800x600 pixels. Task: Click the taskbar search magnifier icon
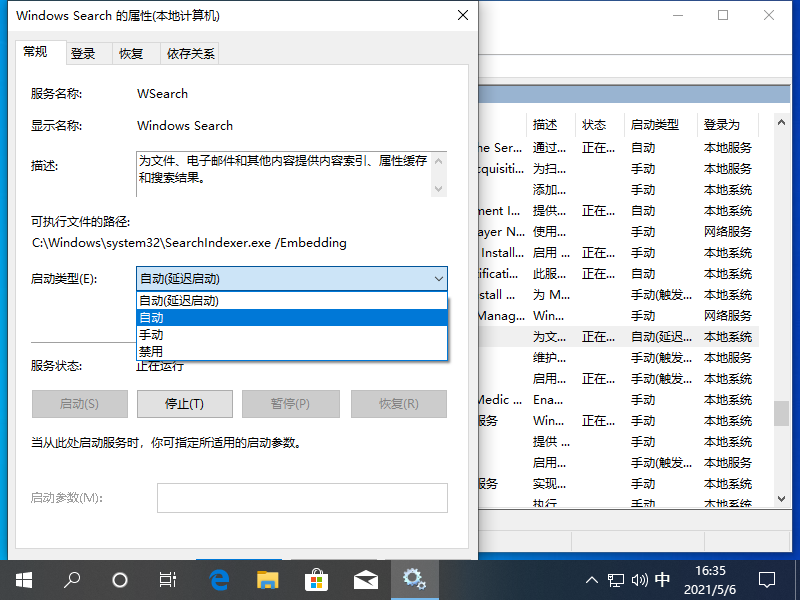point(72,579)
